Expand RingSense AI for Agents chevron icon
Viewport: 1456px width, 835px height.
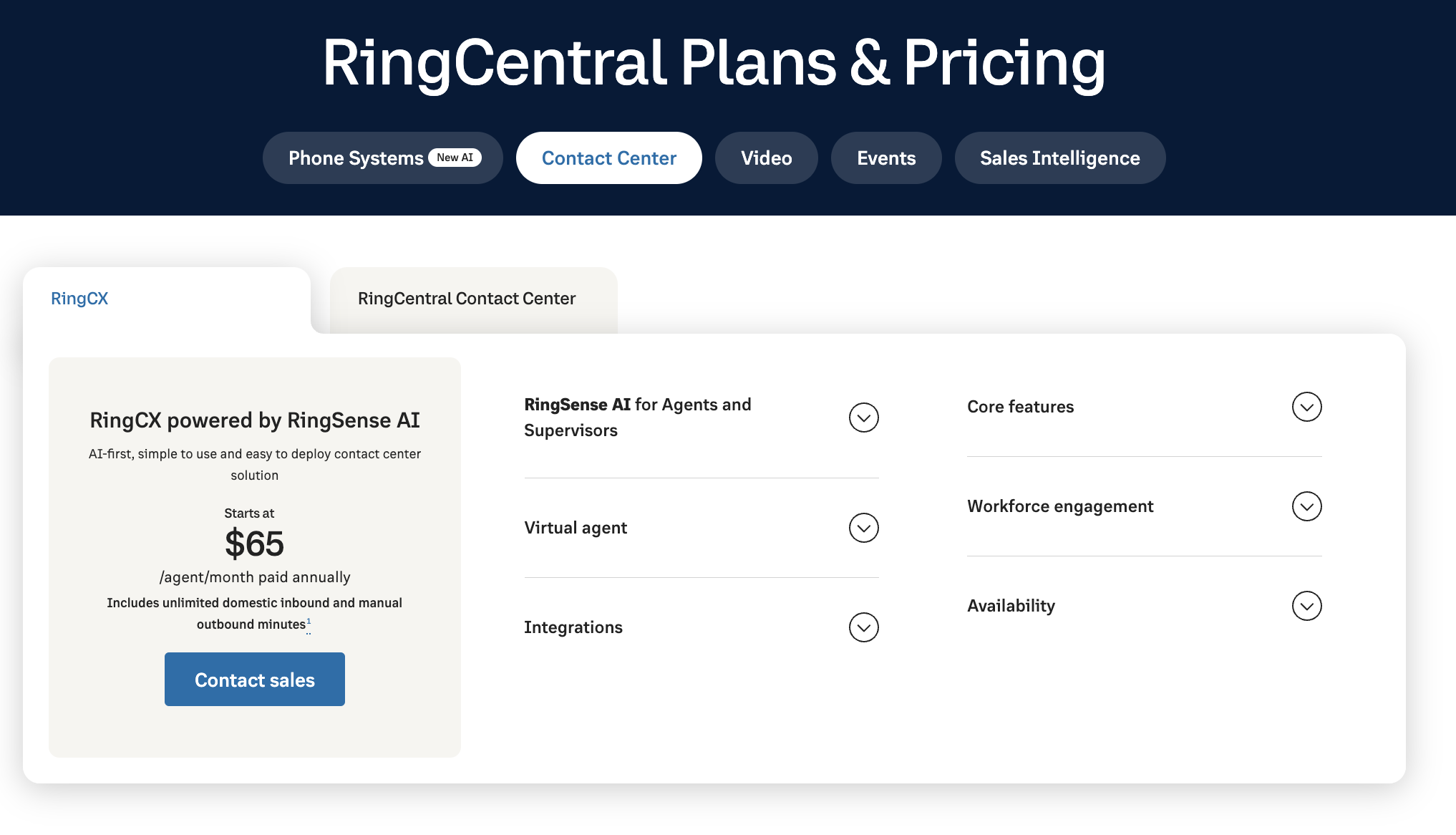863,417
